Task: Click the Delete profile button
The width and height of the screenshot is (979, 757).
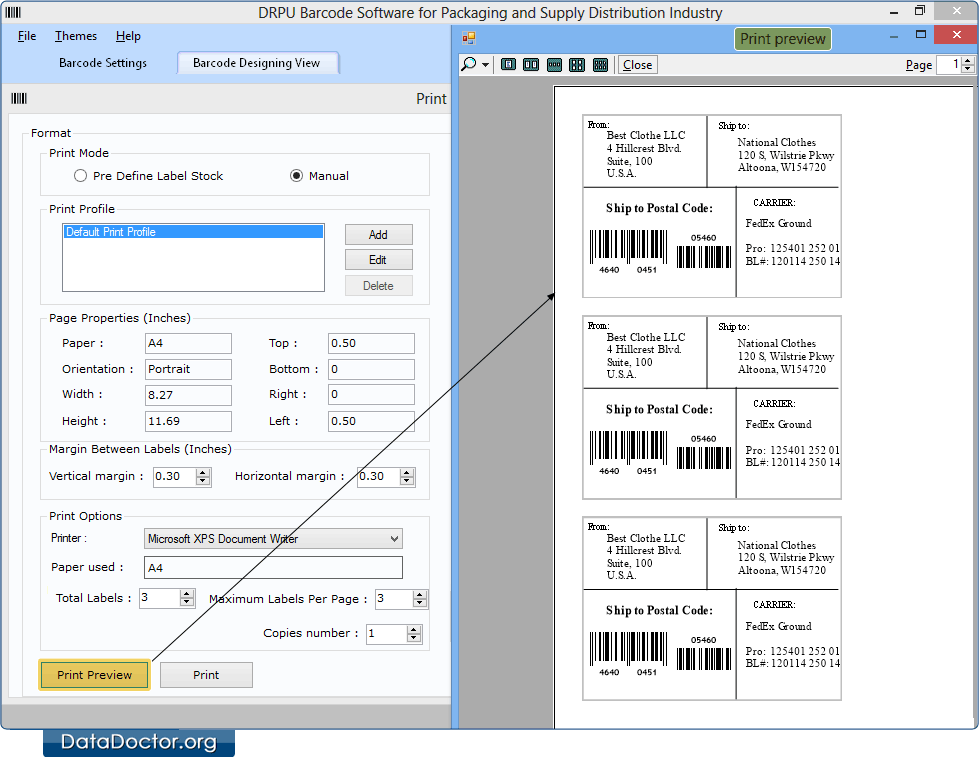Action: coord(378,285)
